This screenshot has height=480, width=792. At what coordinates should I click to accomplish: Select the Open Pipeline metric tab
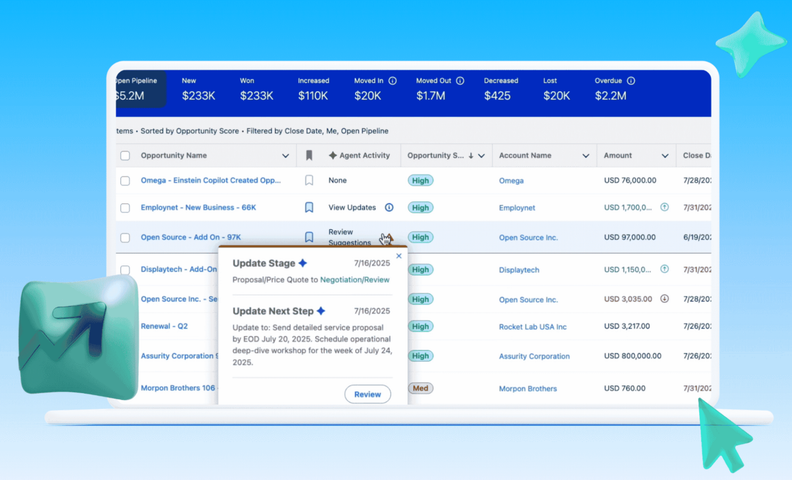coord(140,89)
